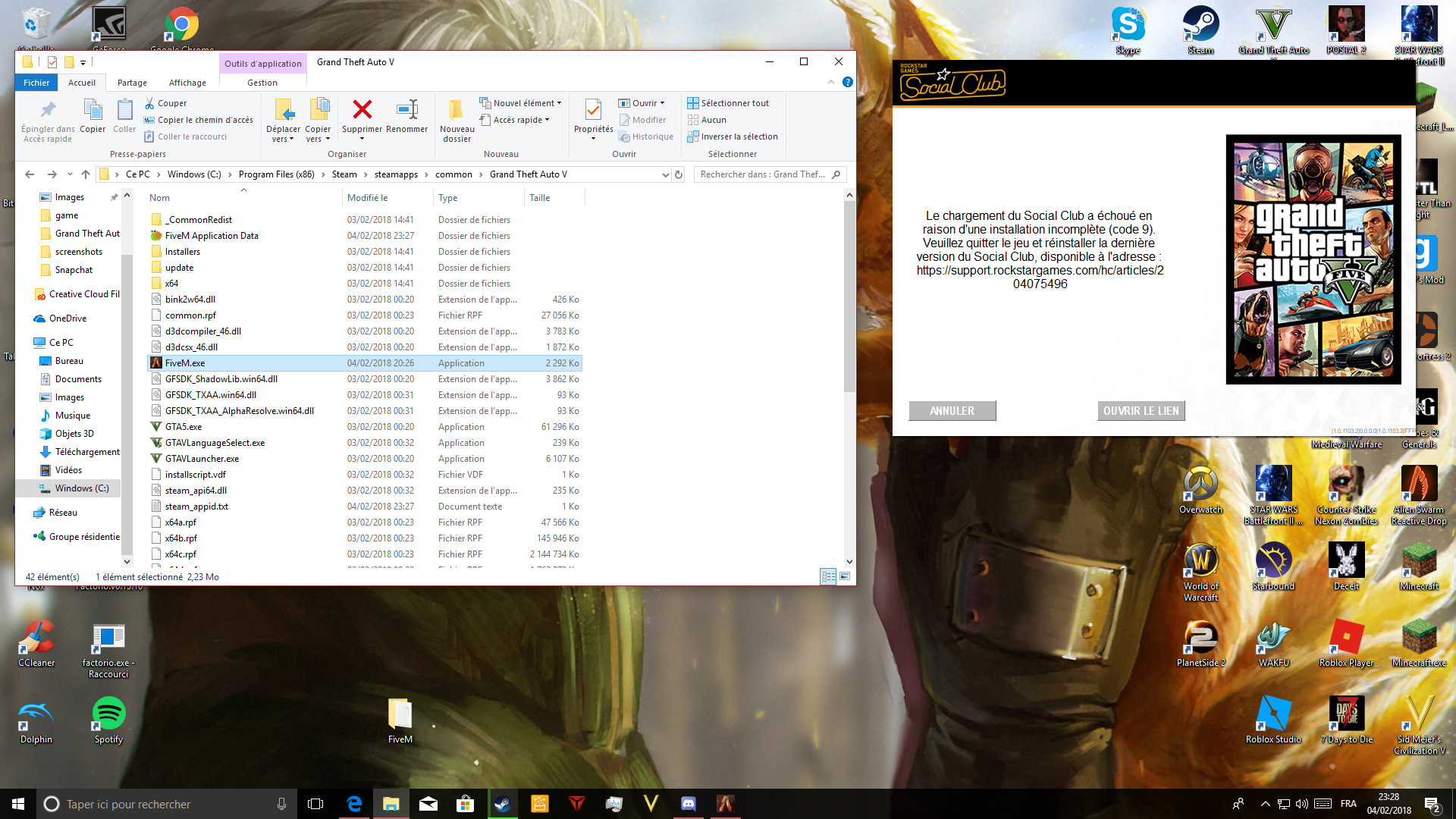Image resolution: width=1456 pixels, height=819 pixels.
Task: Select Téléchargement in navigation pane
Action: (x=79, y=452)
